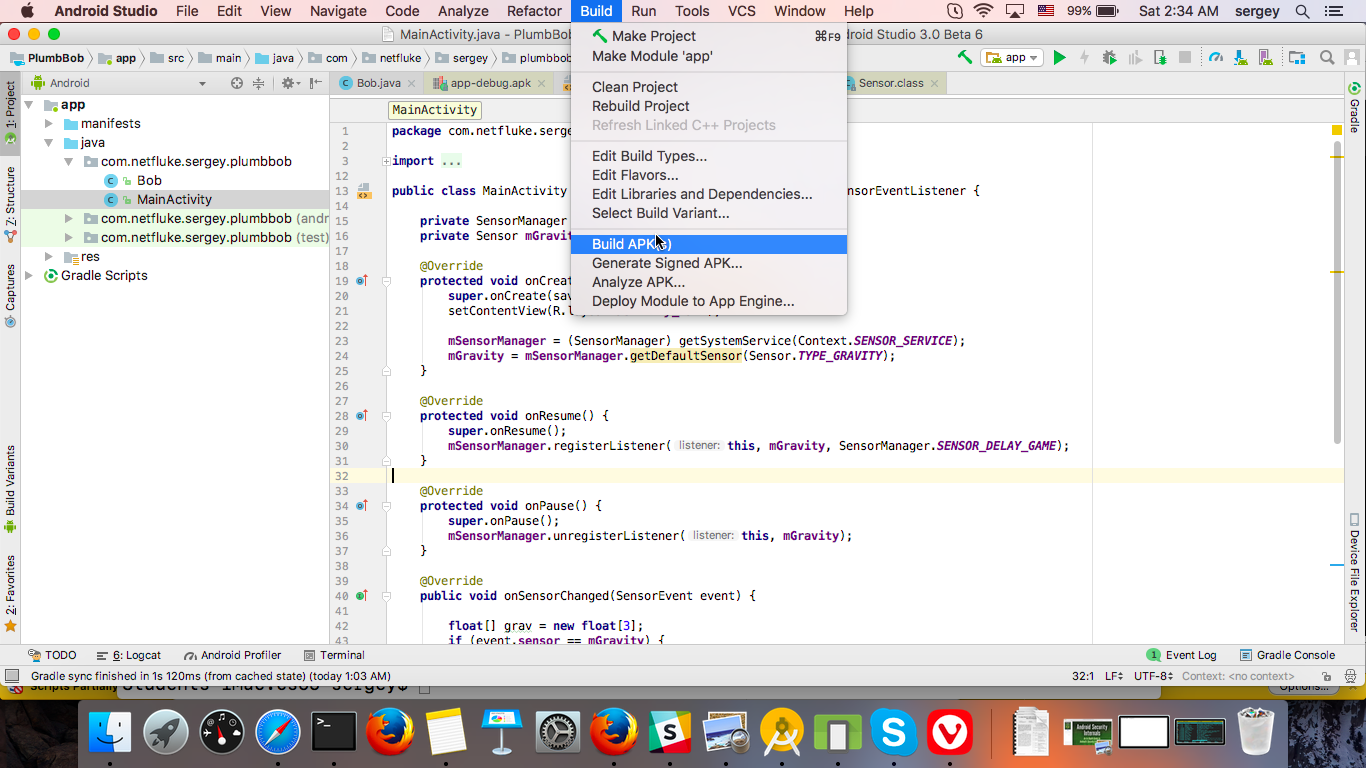
Task: Choose Clean Project in the Build menu
Action: click(x=709, y=87)
